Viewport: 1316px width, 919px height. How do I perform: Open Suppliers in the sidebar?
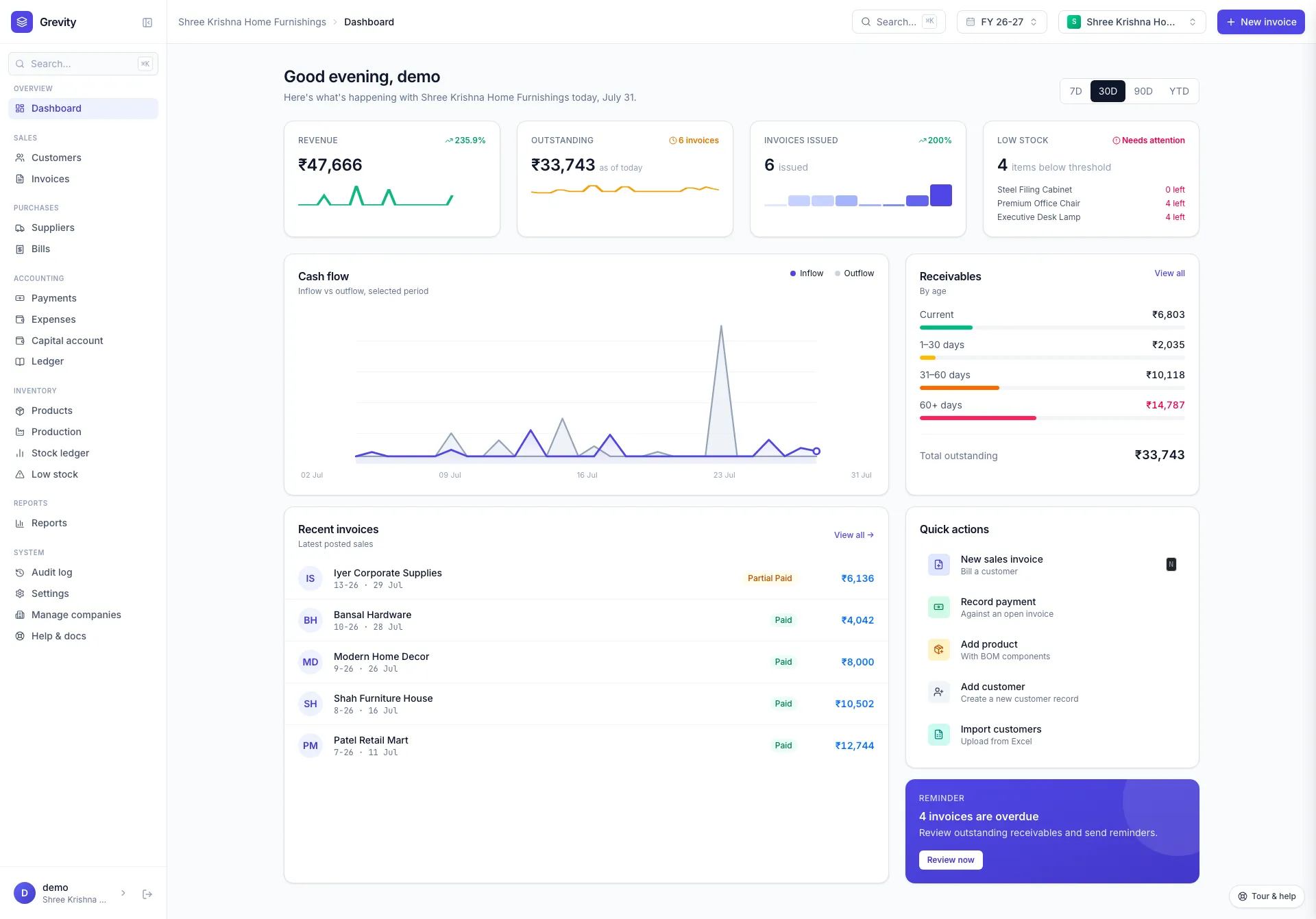83,228
